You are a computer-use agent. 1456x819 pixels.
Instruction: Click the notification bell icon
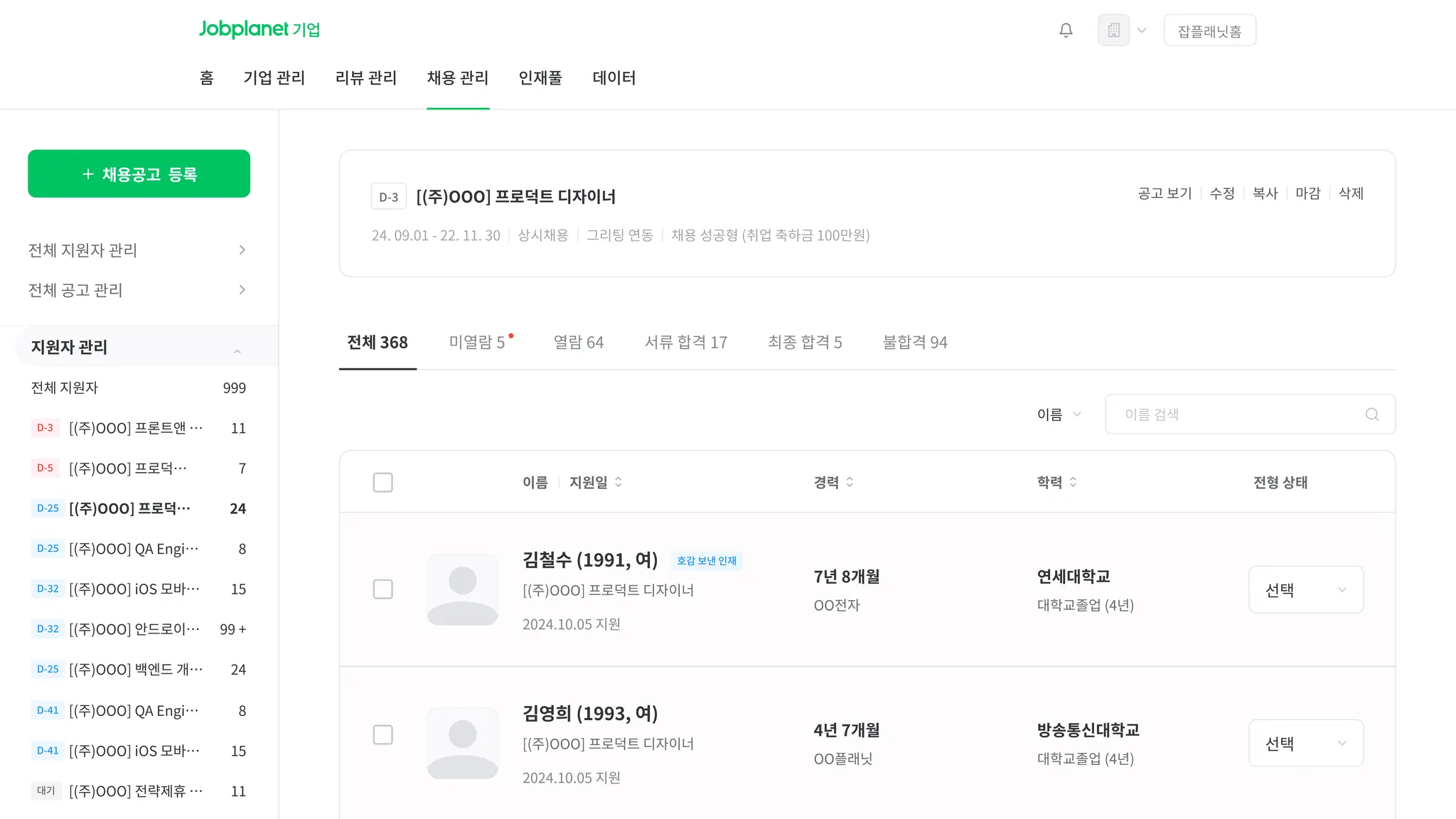point(1066,31)
